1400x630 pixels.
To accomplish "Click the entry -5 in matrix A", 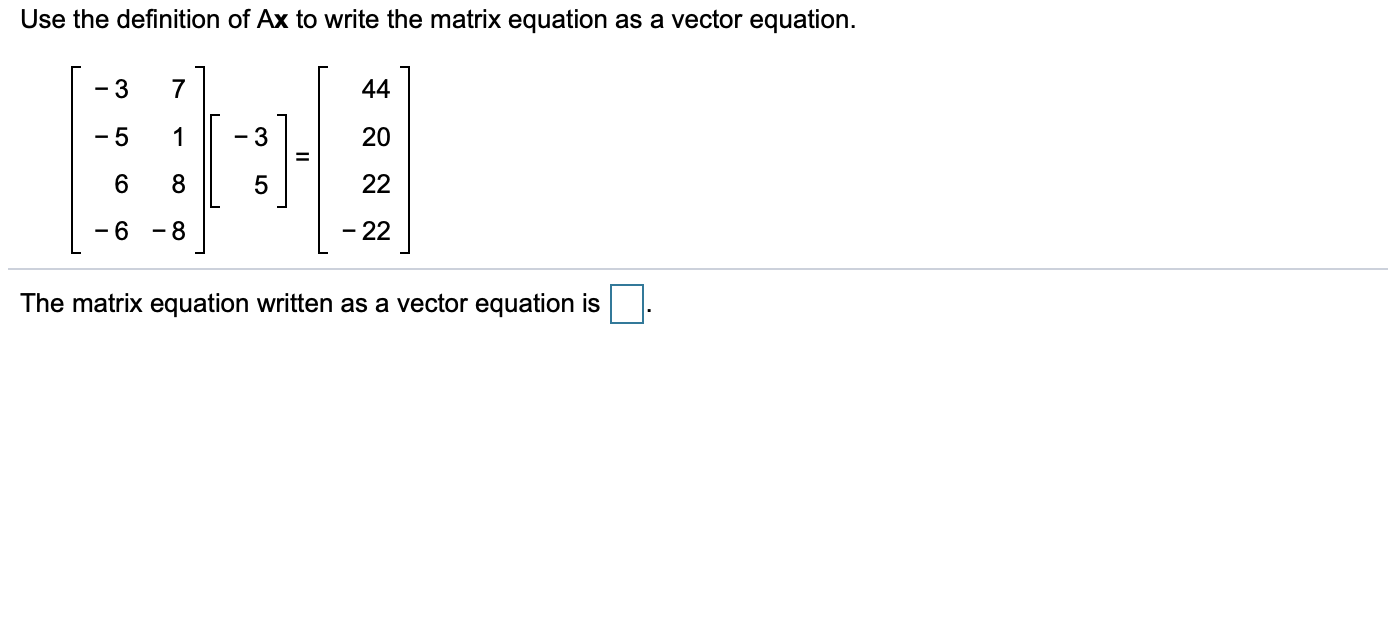I will (116, 137).
